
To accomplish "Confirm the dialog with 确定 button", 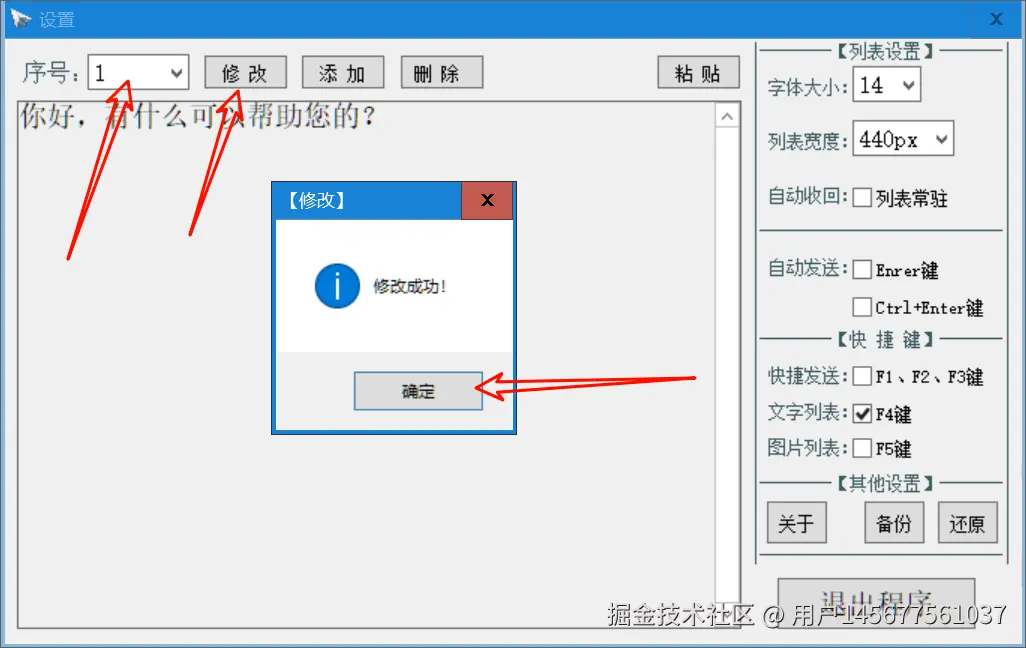I will [418, 391].
